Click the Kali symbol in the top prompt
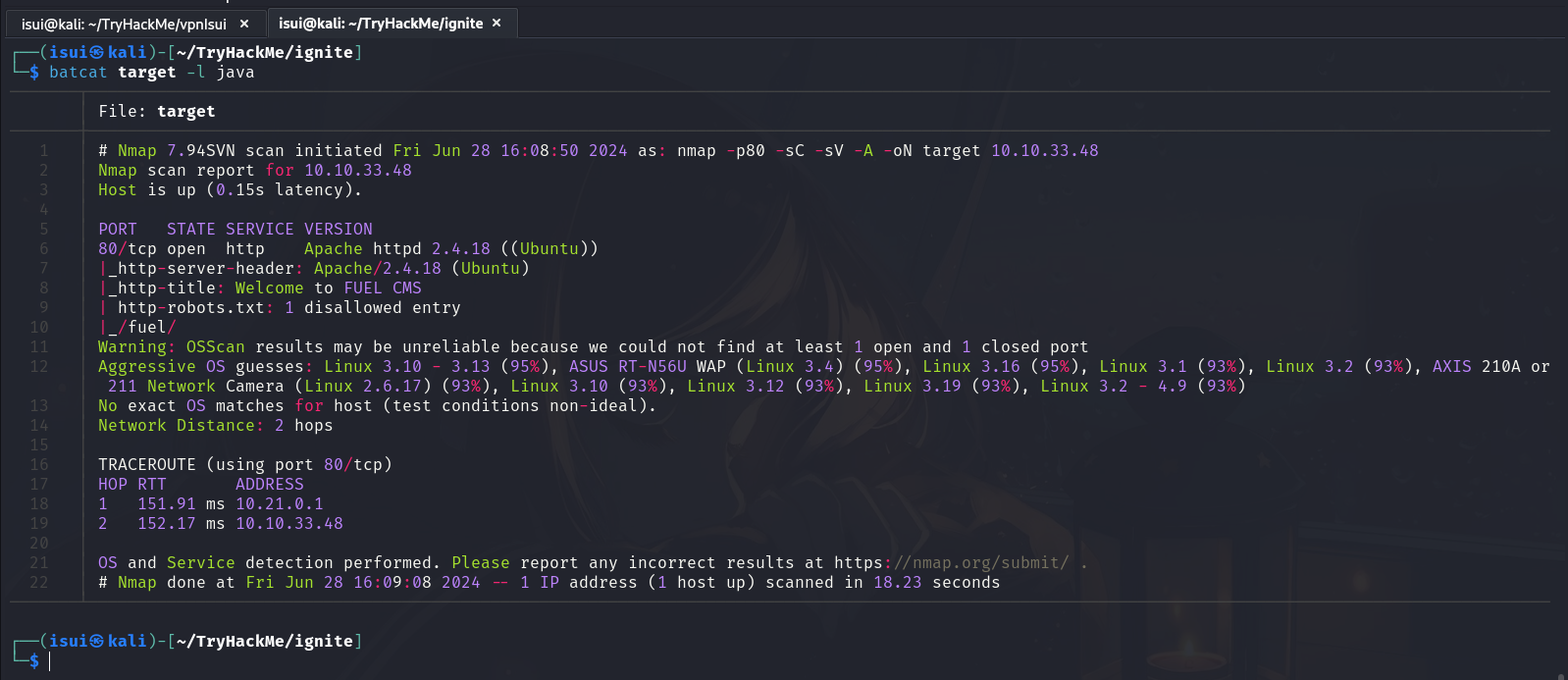Image resolution: width=1568 pixels, height=680 pixels. 97,53
